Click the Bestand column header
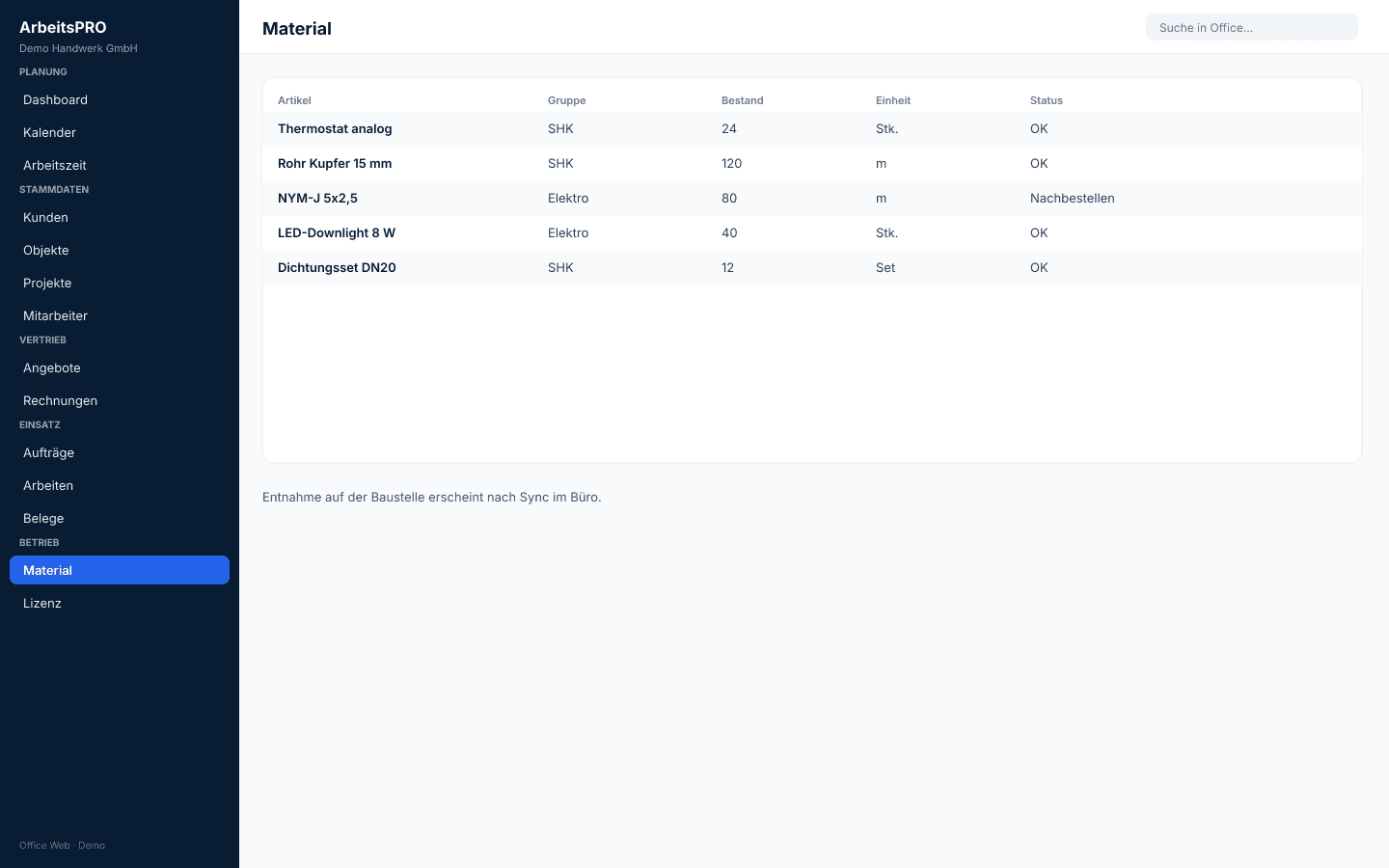 743,100
